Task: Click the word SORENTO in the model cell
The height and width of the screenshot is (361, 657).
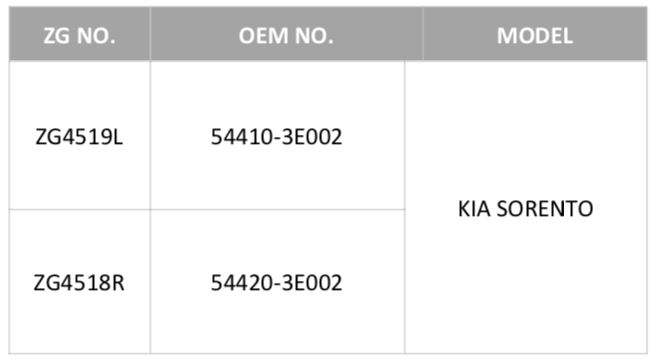Action: pos(545,209)
